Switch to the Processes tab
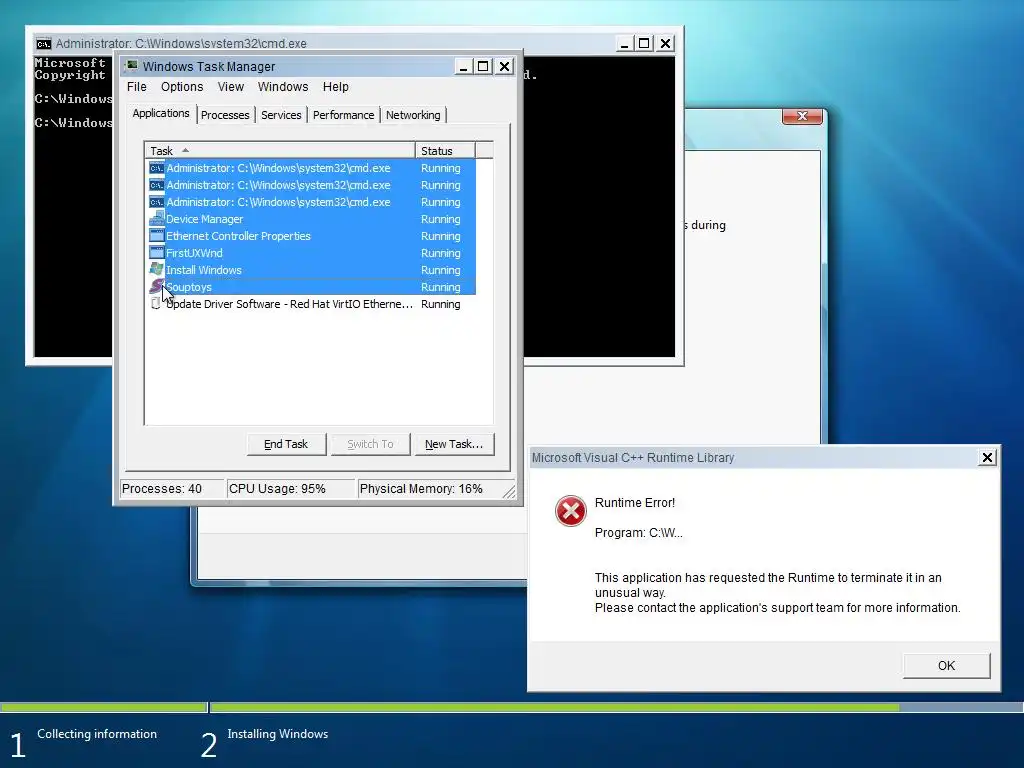 point(225,115)
